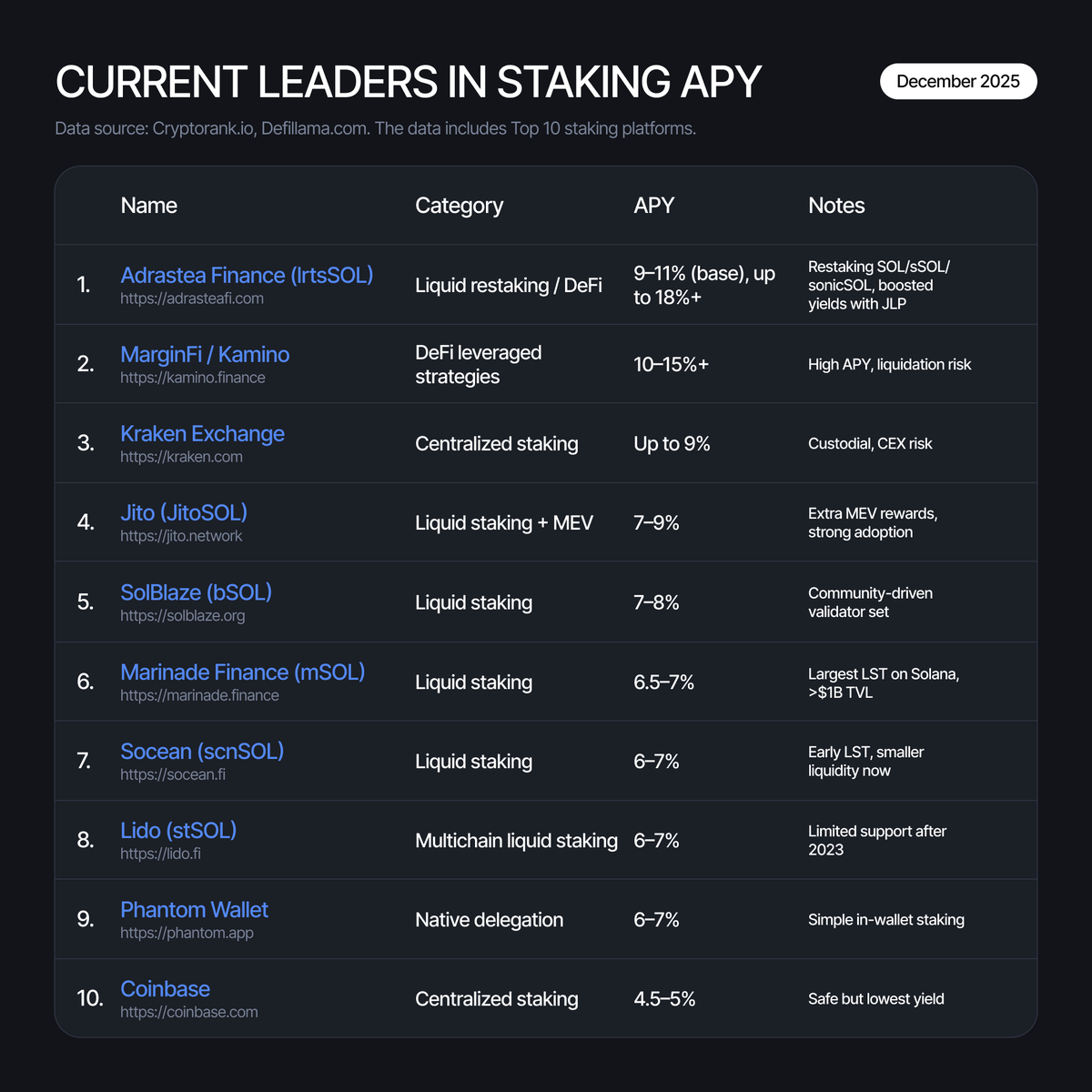Click the https://coinbase.com URL
The image size is (1092, 1092).
click(188, 1012)
